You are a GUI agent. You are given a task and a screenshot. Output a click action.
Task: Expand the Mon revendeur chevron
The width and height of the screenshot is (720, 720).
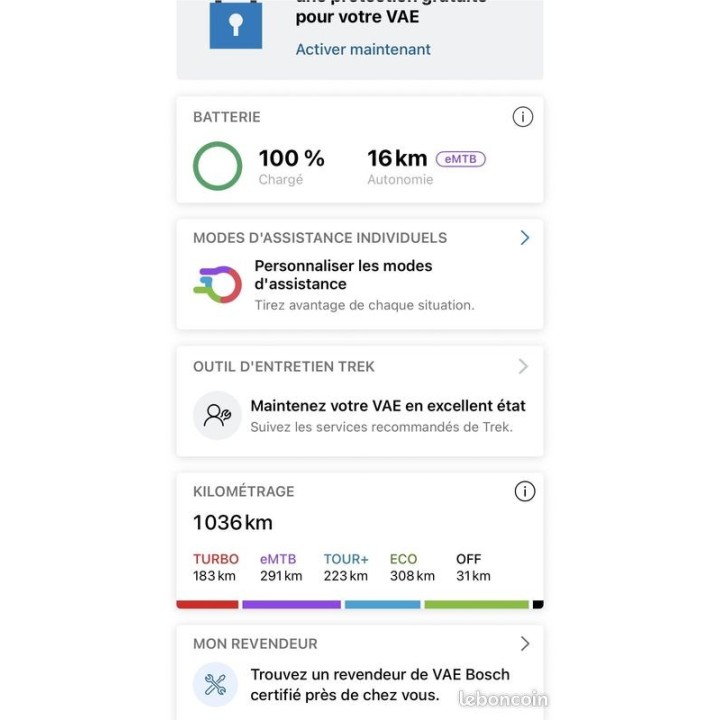(524, 644)
